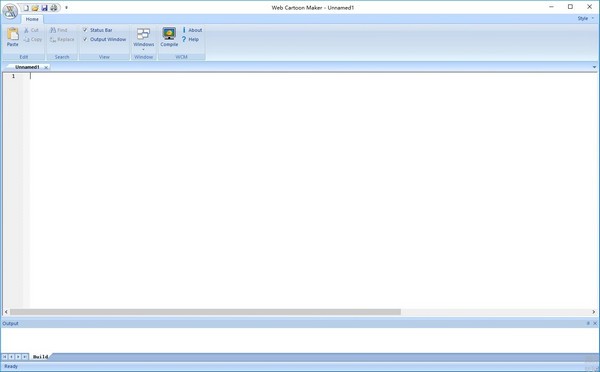Open the Replace dialog
This screenshot has height=372, width=600.
pos(62,39)
